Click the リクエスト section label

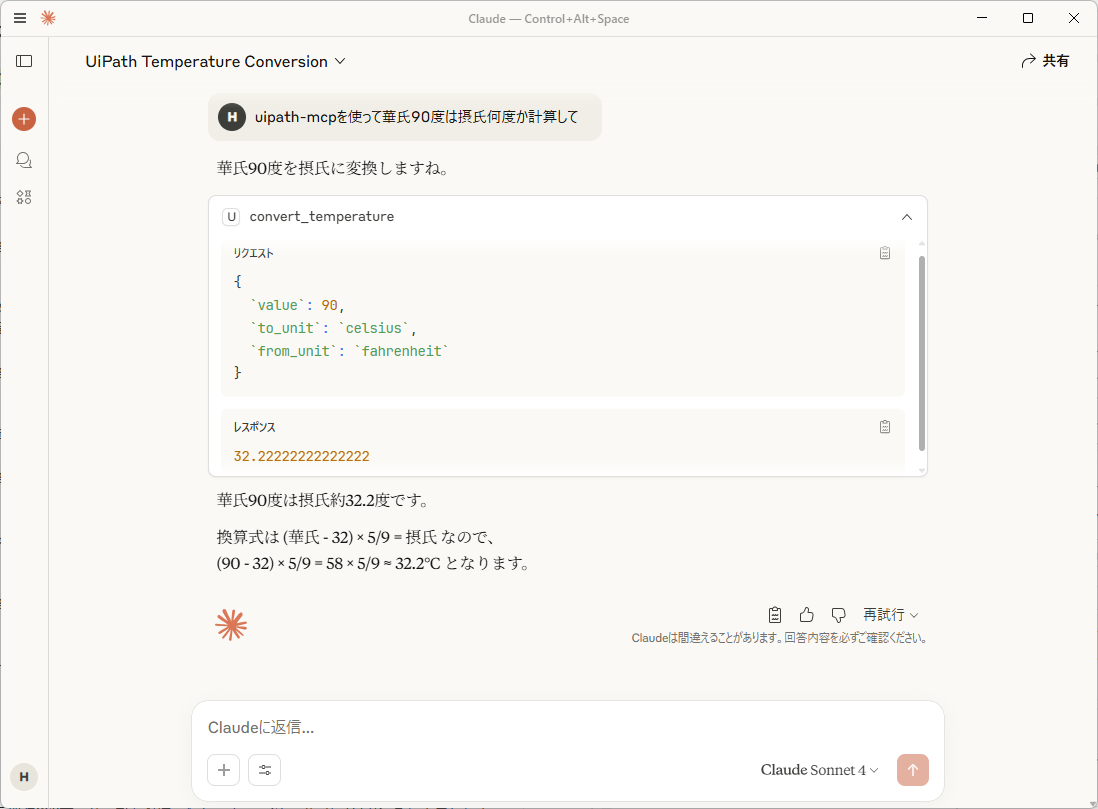(253, 254)
